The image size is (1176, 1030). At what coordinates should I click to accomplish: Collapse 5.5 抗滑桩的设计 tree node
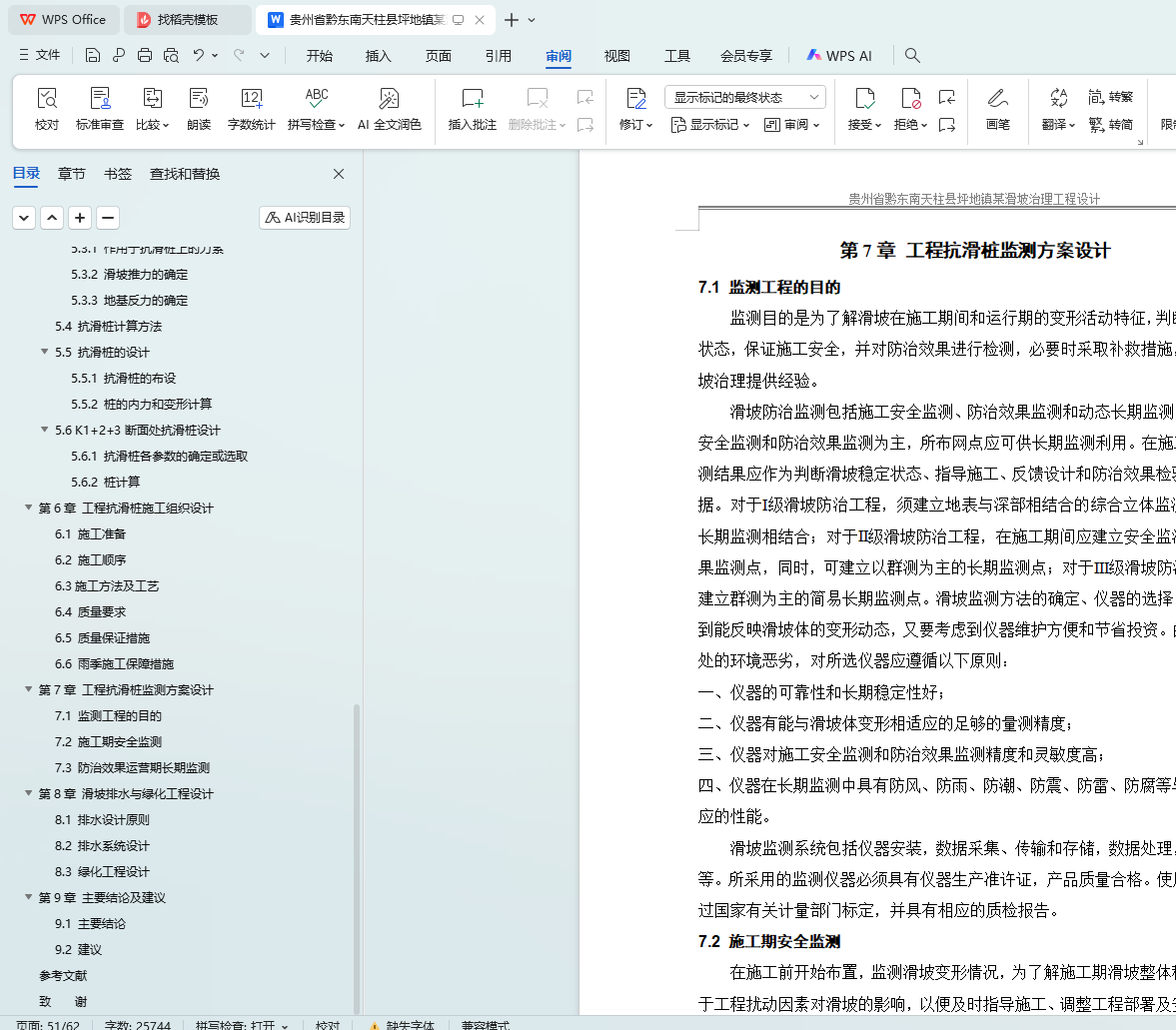click(45, 353)
